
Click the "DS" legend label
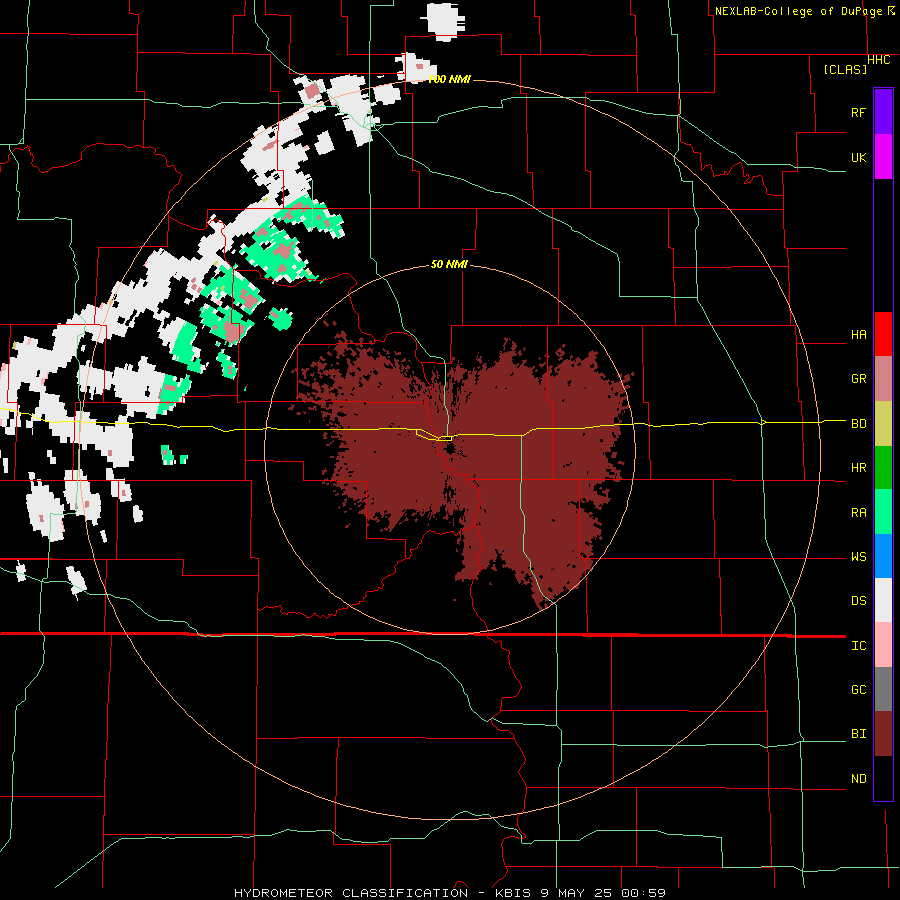(858, 601)
